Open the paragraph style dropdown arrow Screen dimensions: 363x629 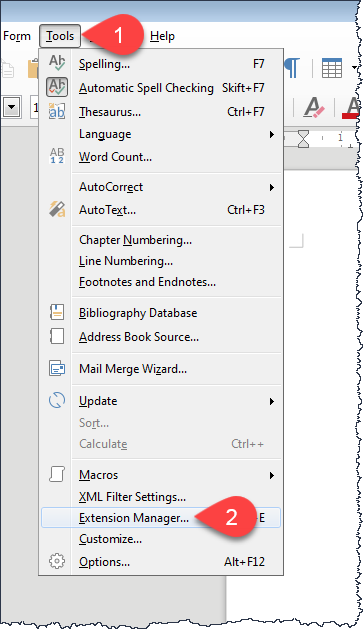[12, 108]
